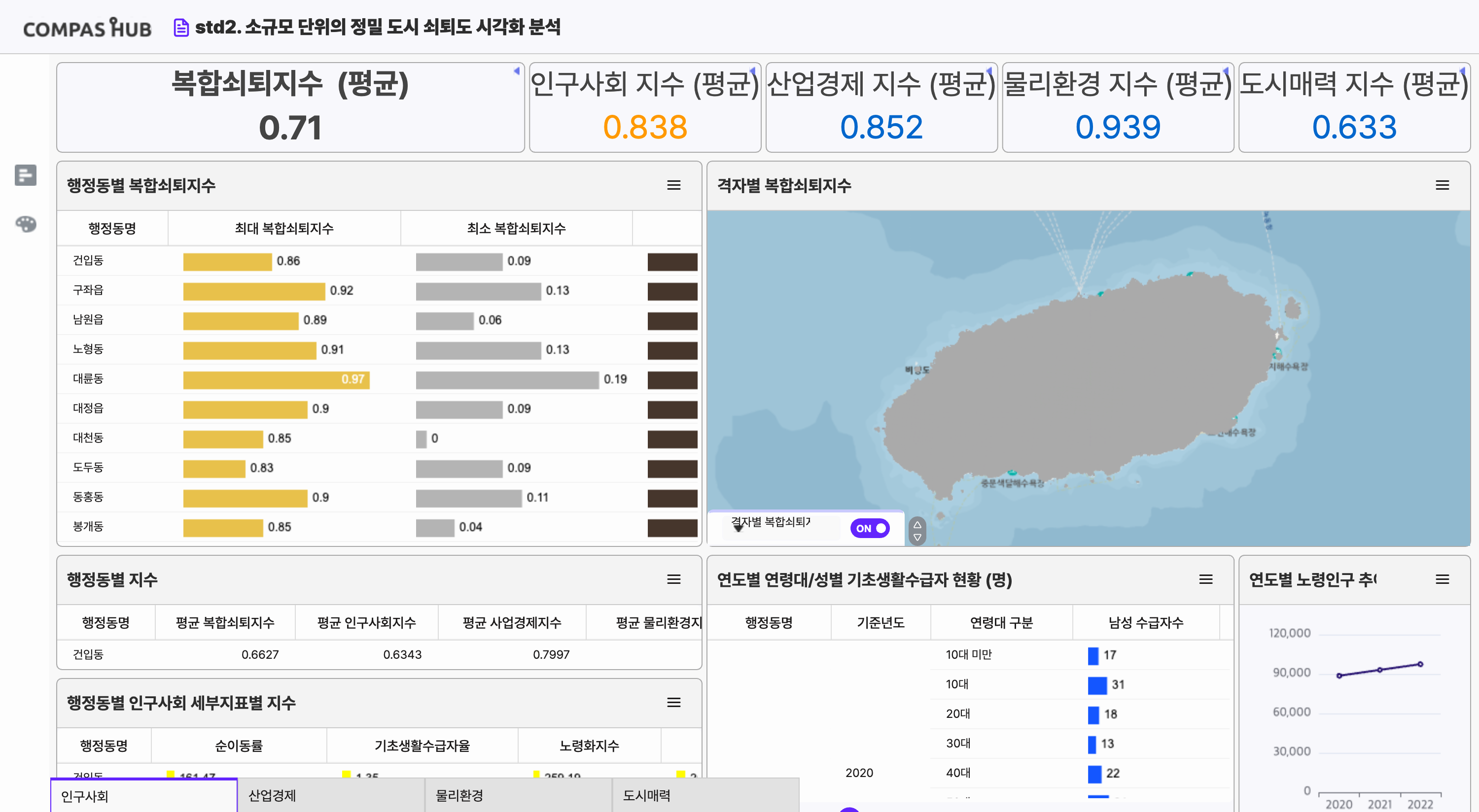This screenshot has width=1479, height=812.
Task: Sort by 최소 복합쇠퇴지수 column header
Action: tap(516, 229)
